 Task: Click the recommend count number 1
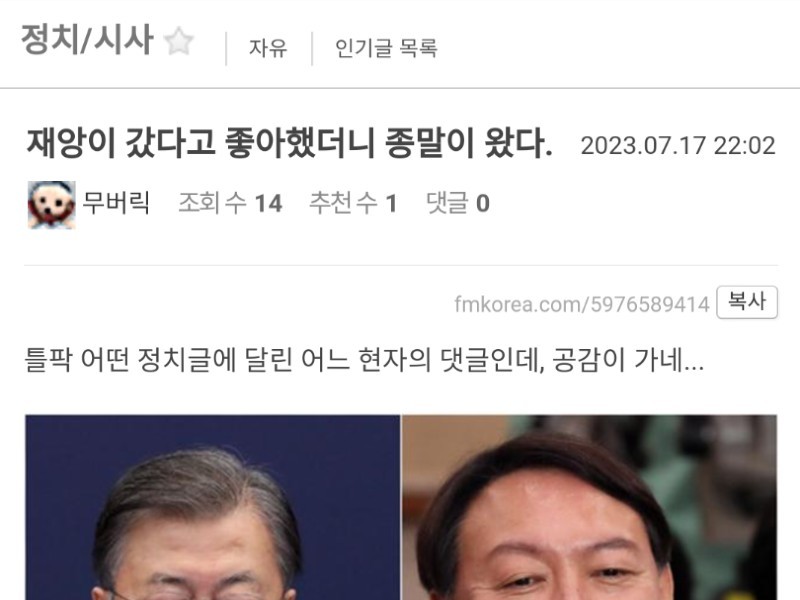coord(391,204)
